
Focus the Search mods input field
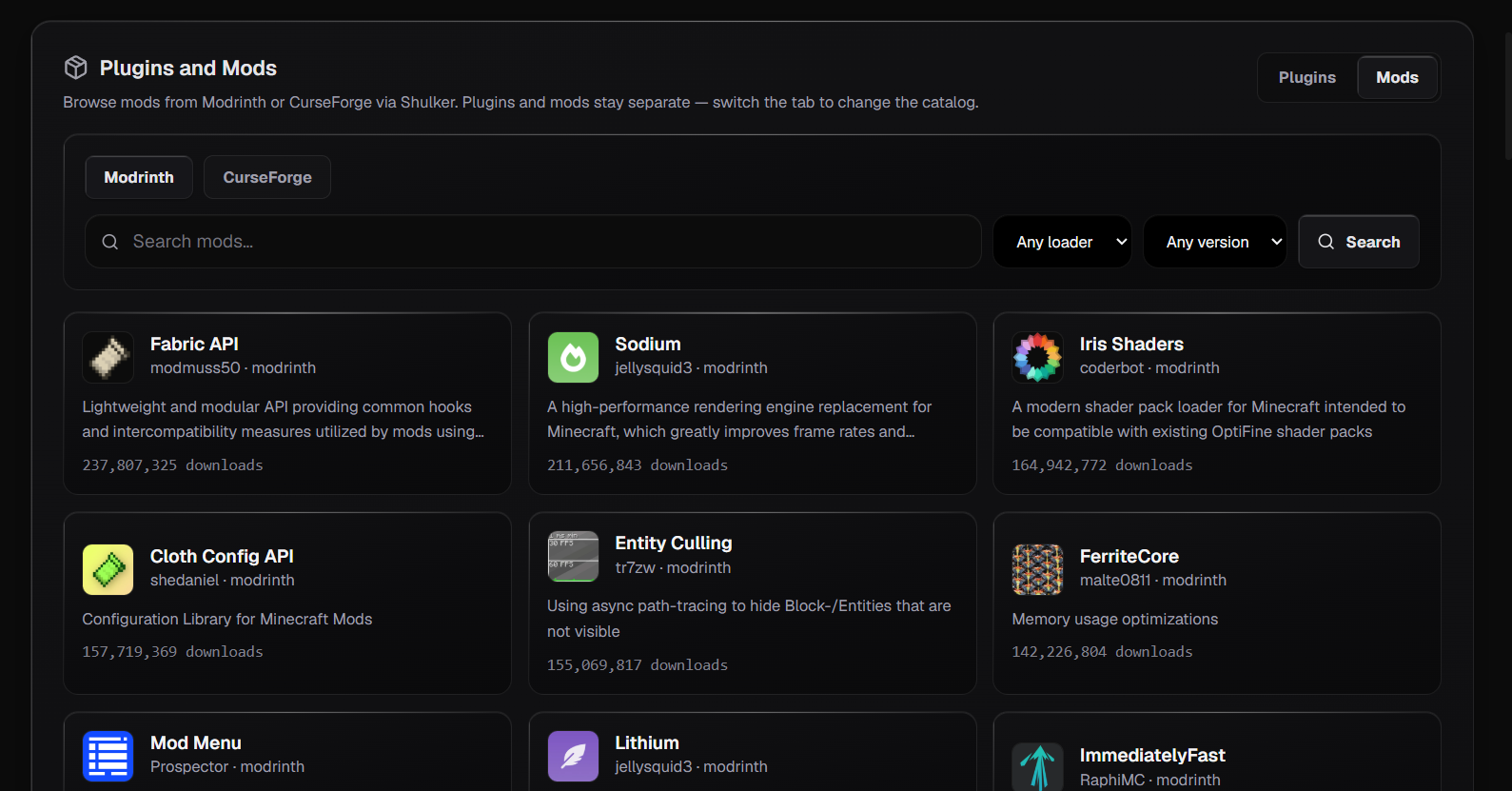tap(533, 242)
